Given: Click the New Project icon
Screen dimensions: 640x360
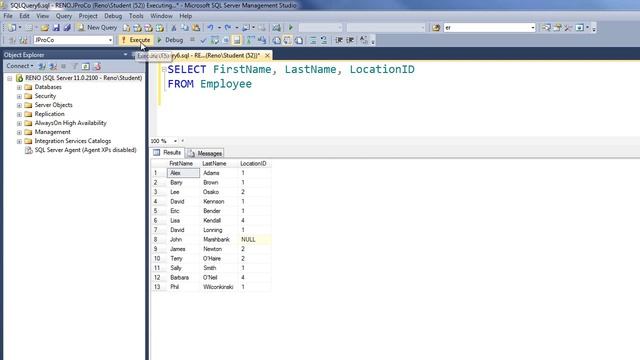Looking at the screenshot, I should [12, 28].
